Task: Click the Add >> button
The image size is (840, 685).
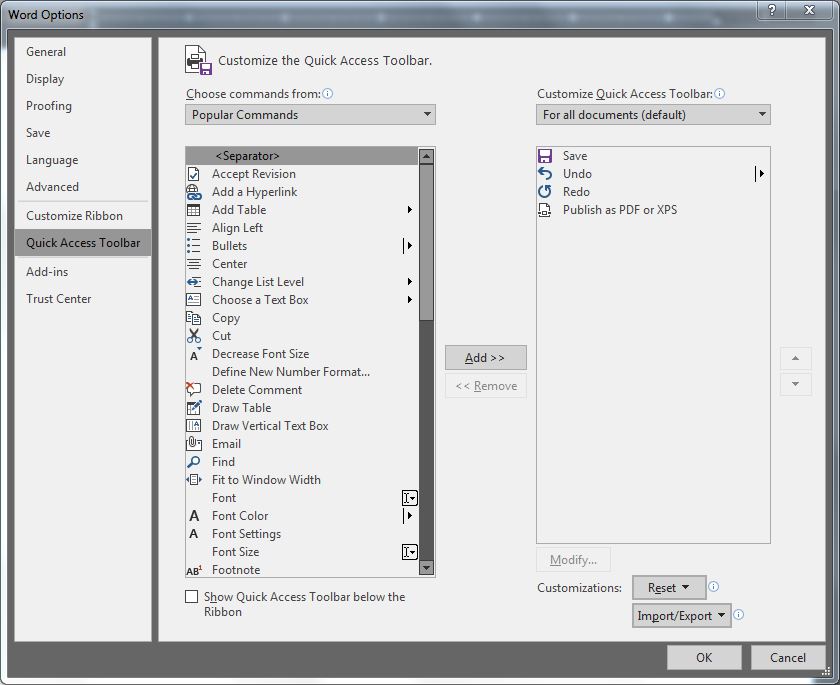Action: 486,358
